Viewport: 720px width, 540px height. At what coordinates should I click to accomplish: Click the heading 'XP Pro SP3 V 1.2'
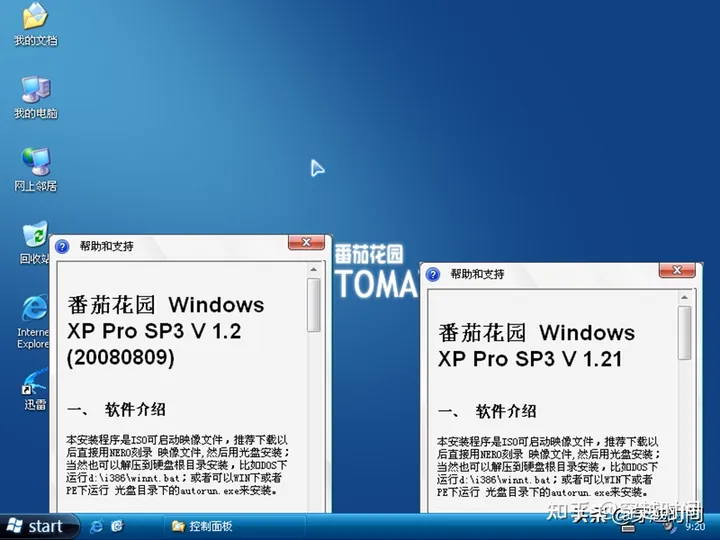(154, 331)
